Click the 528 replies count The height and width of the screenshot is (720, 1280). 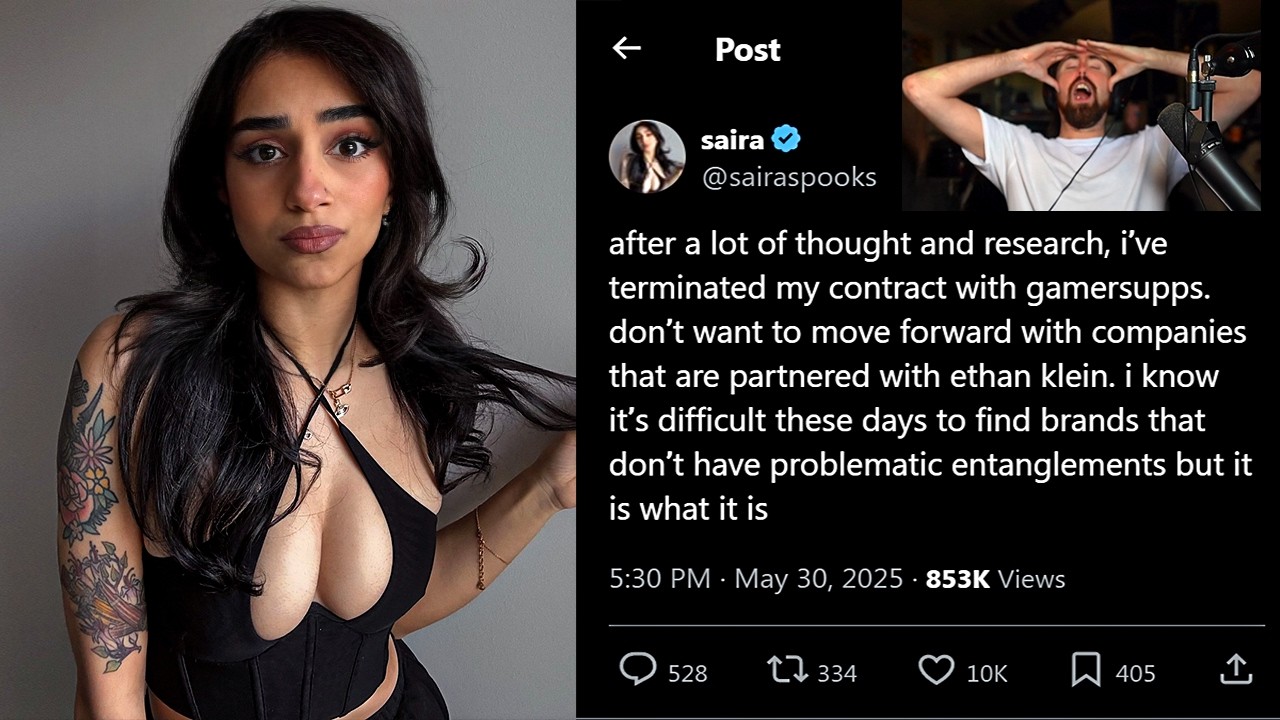687,674
